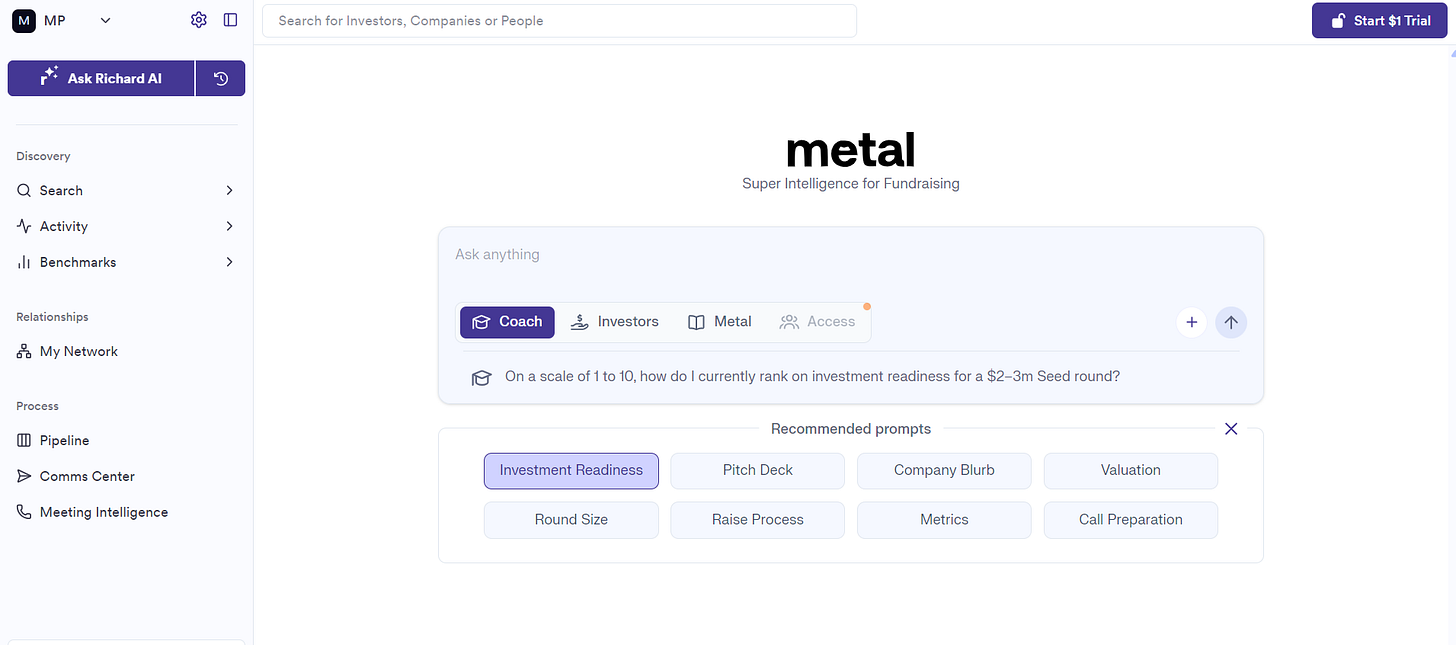The image size is (1456, 645).
Task: Open Benchmarks in the sidebar
Action: pos(77,262)
